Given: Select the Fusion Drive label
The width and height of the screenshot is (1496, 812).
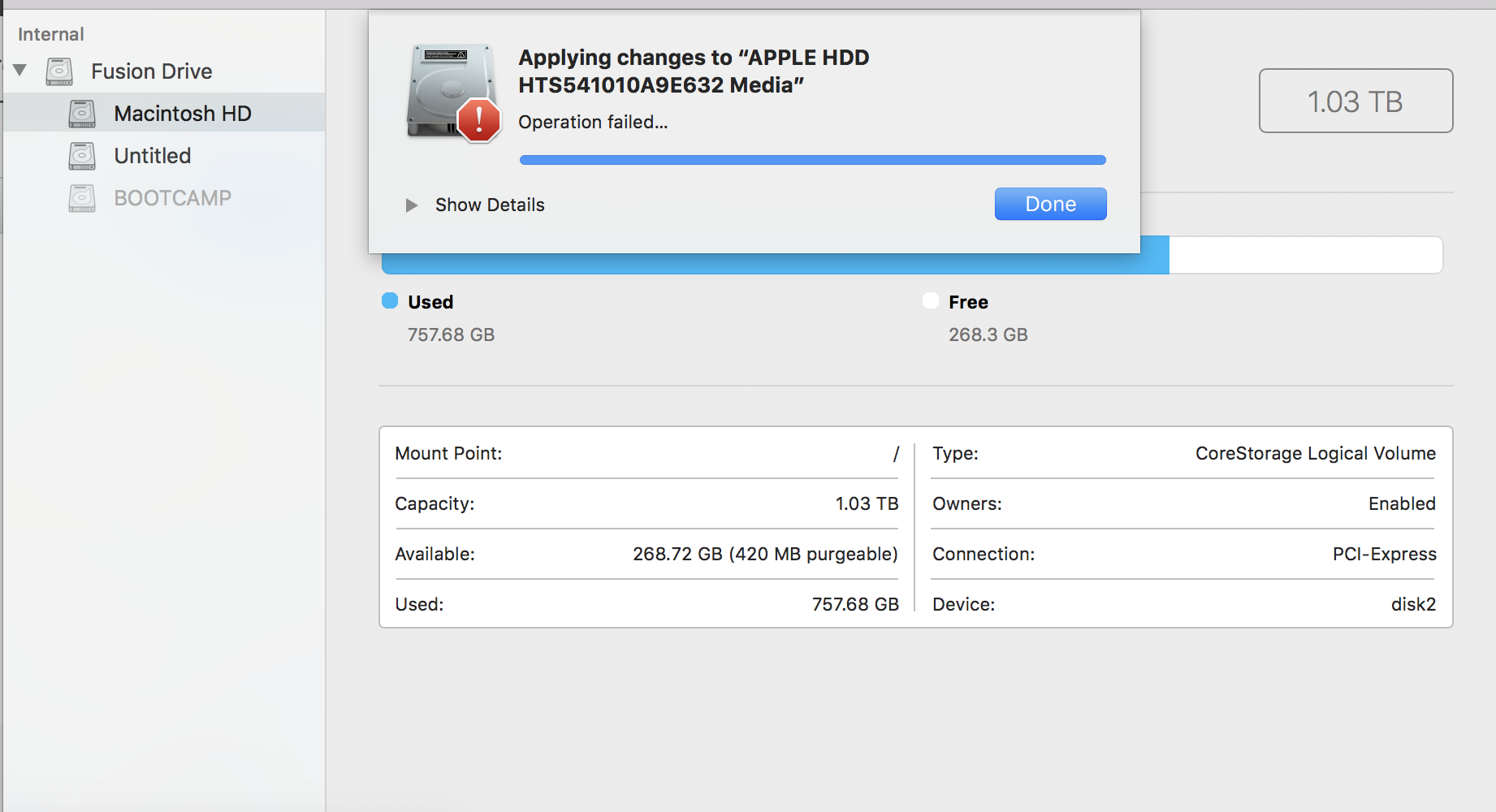Looking at the screenshot, I should click(x=152, y=71).
